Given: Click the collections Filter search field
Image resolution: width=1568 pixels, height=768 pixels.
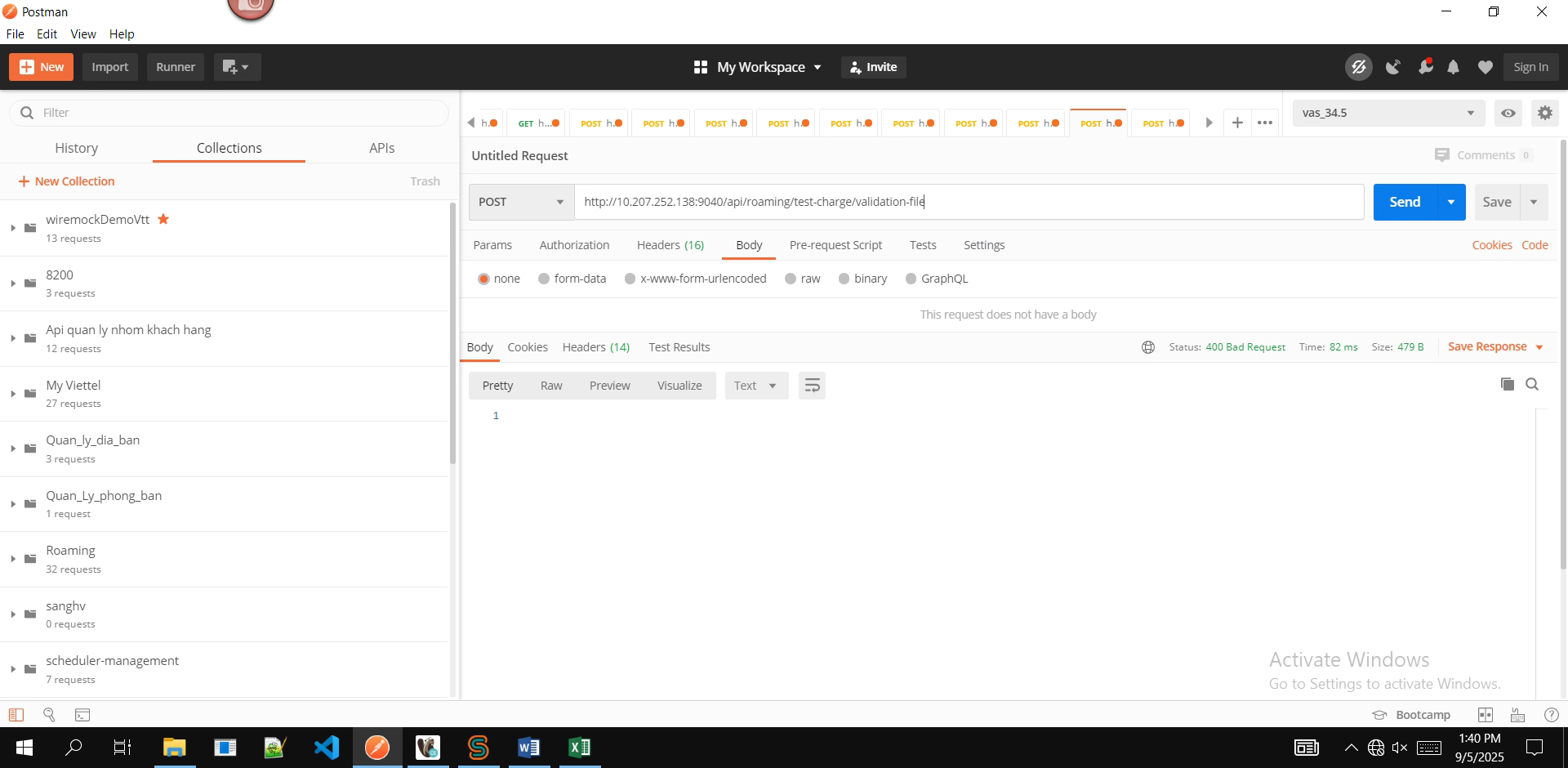Looking at the screenshot, I should [x=237, y=113].
